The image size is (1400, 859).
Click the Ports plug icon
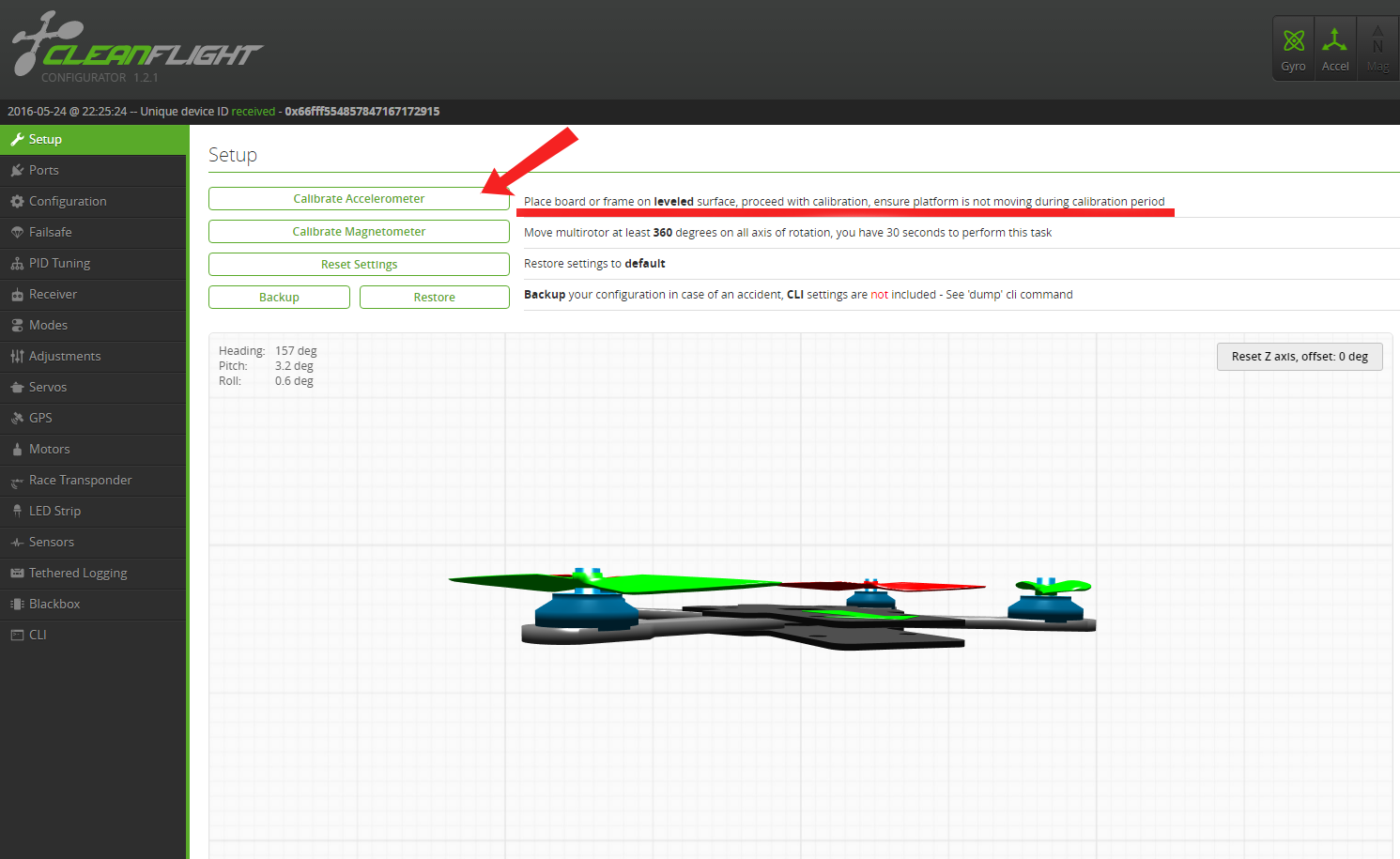point(17,171)
